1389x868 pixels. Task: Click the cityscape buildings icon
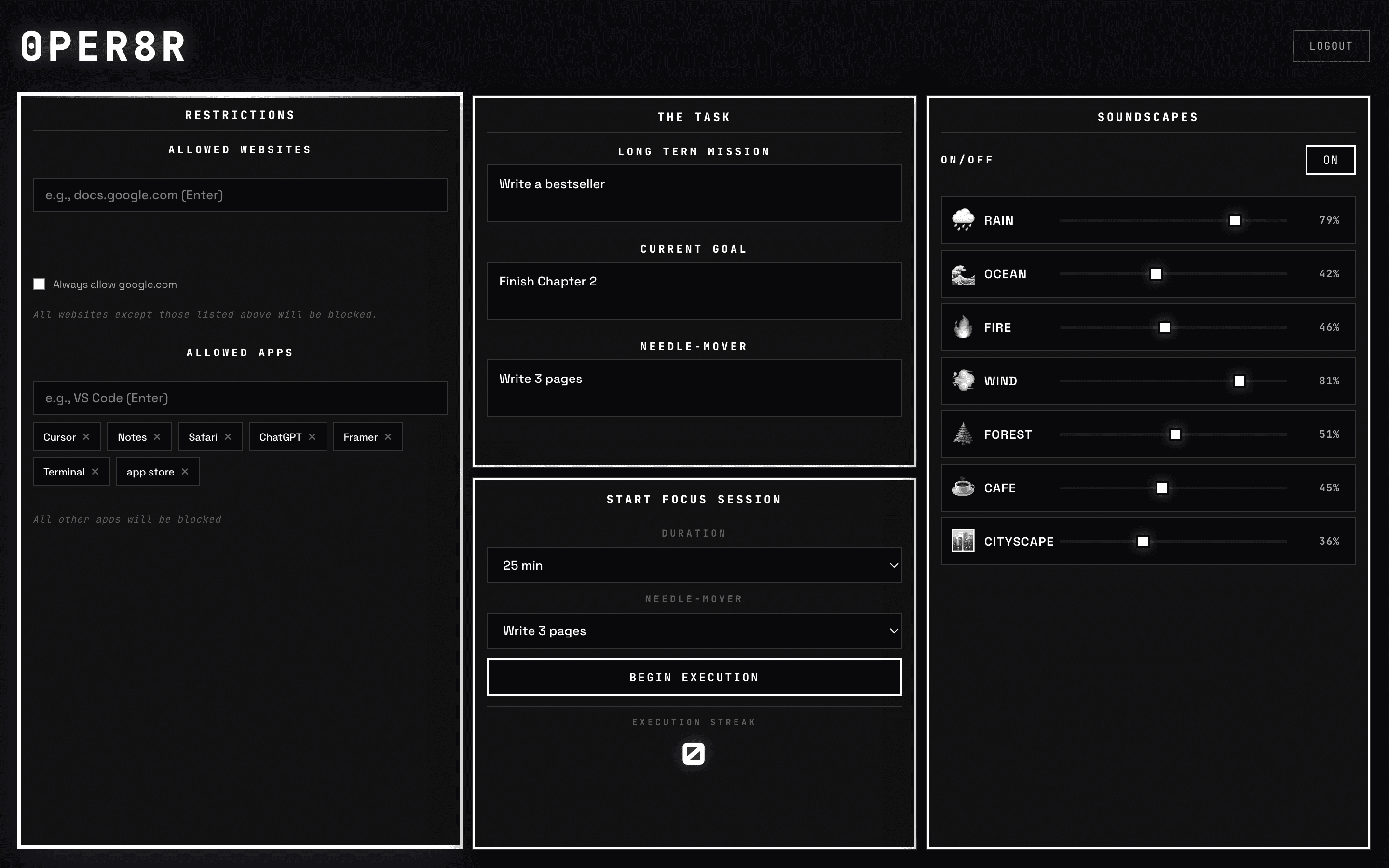(963, 541)
